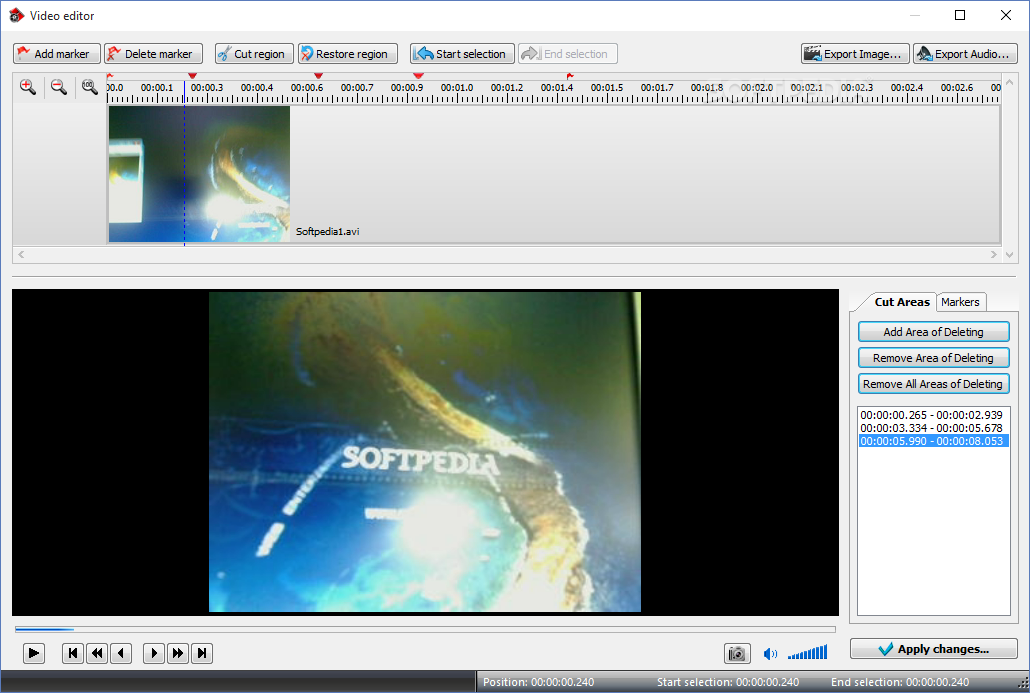The width and height of the screenshot is (1030, 693).
Task: Zoom out of the timeline
Action: (x=59, y=87)
